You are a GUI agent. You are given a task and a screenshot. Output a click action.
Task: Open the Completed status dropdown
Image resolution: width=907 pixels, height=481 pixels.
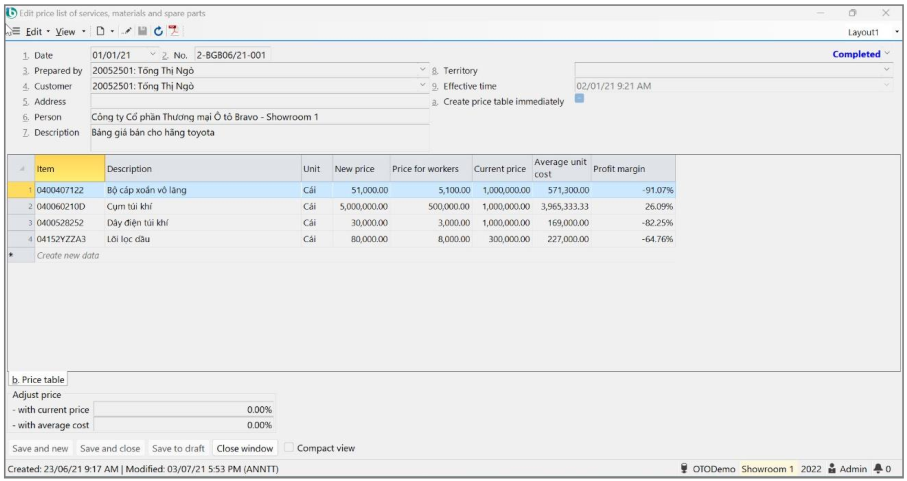(x=860, y=54)
